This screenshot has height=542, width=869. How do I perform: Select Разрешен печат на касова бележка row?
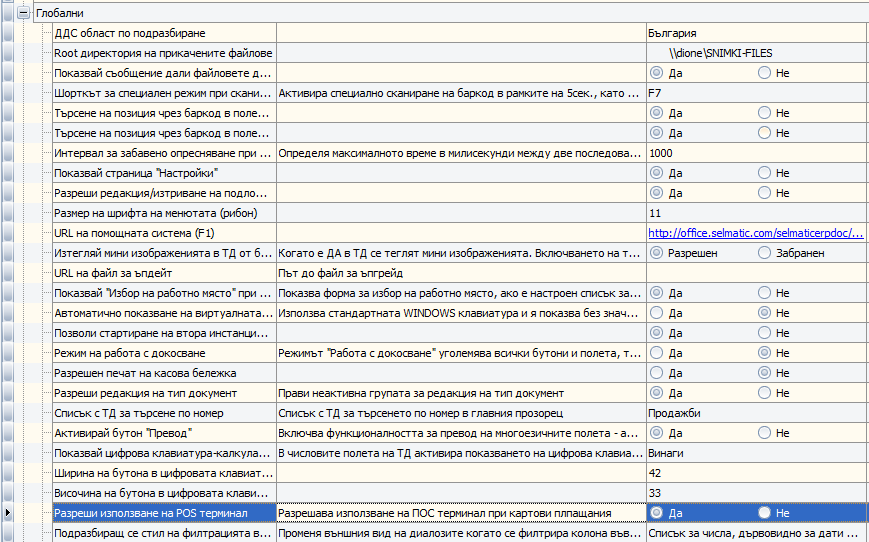point(165,373)
